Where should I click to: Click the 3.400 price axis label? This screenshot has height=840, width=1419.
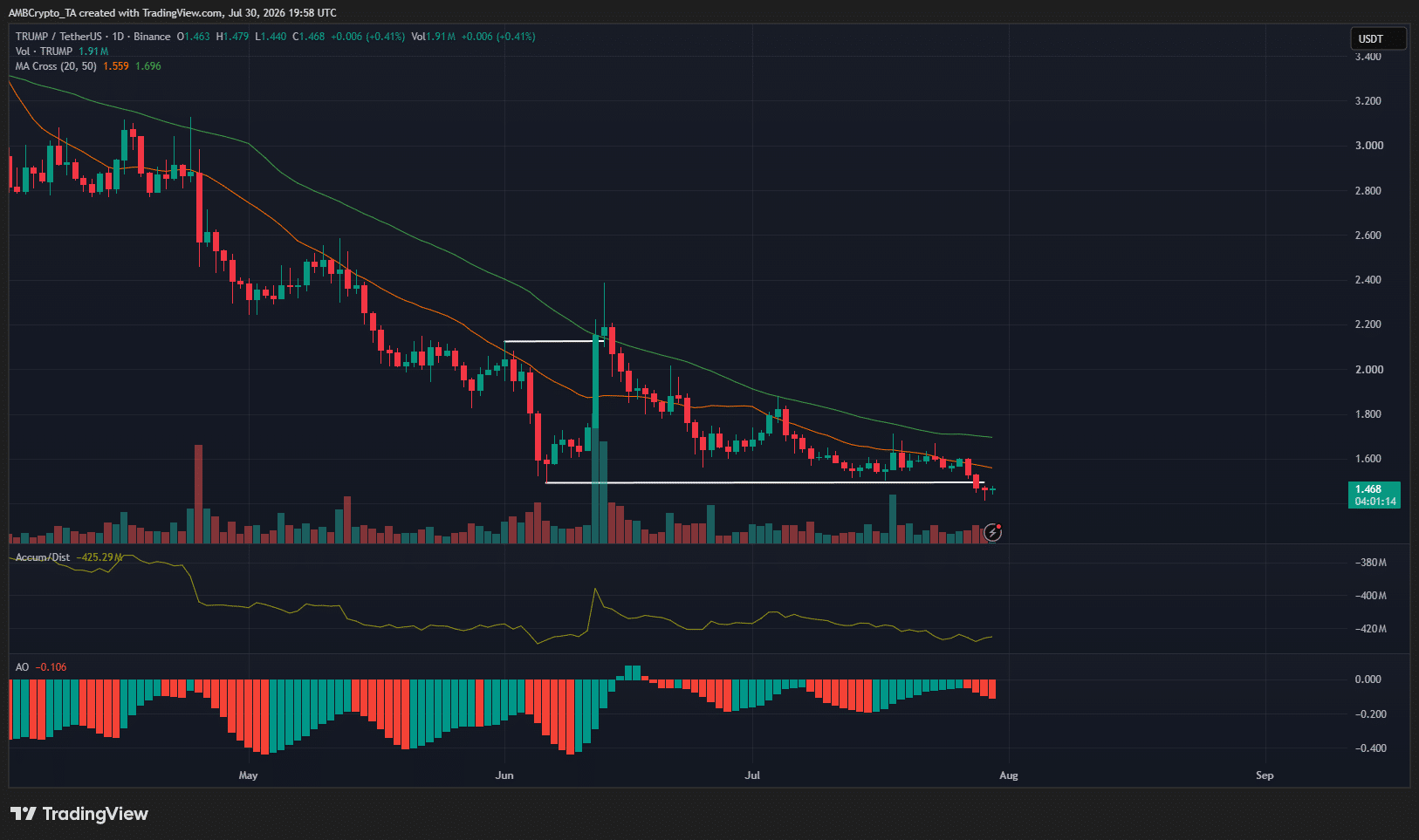[x=1368, y=57]
